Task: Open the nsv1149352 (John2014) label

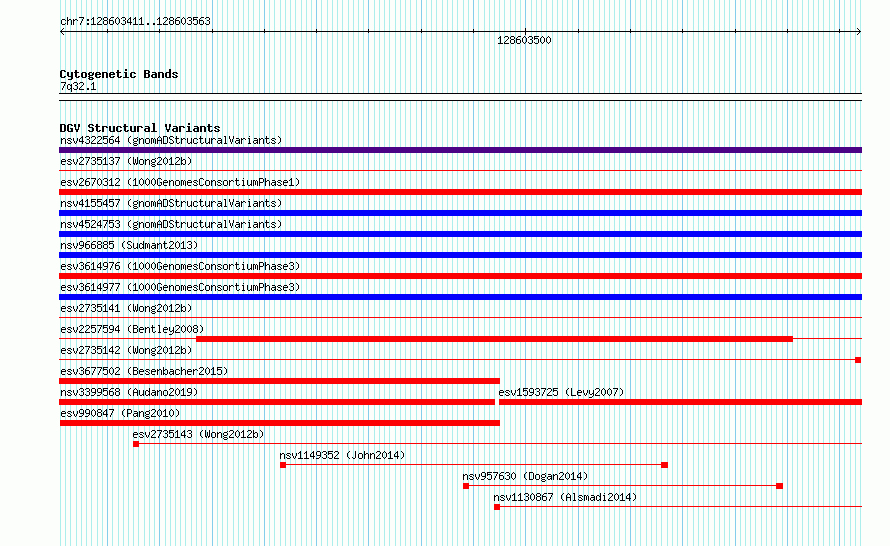Action: pyautogui.click(x=342, y=455)
